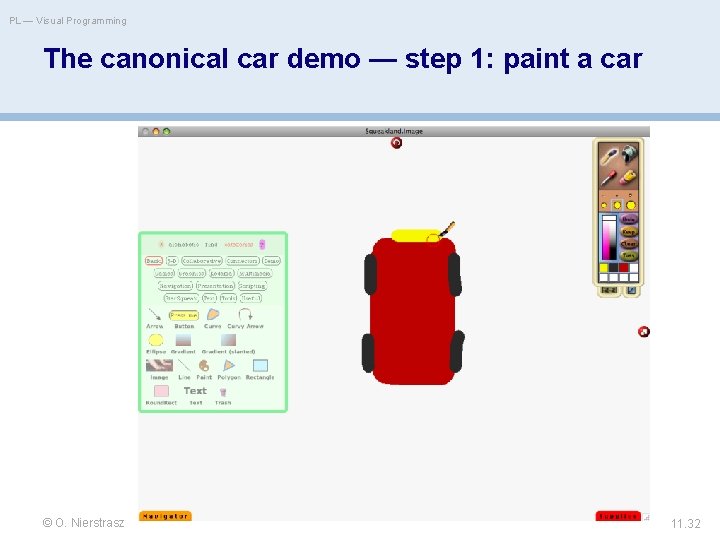Pick the Line object icon
The width and height of the screenshot is (720, 540).
[184, 366]
